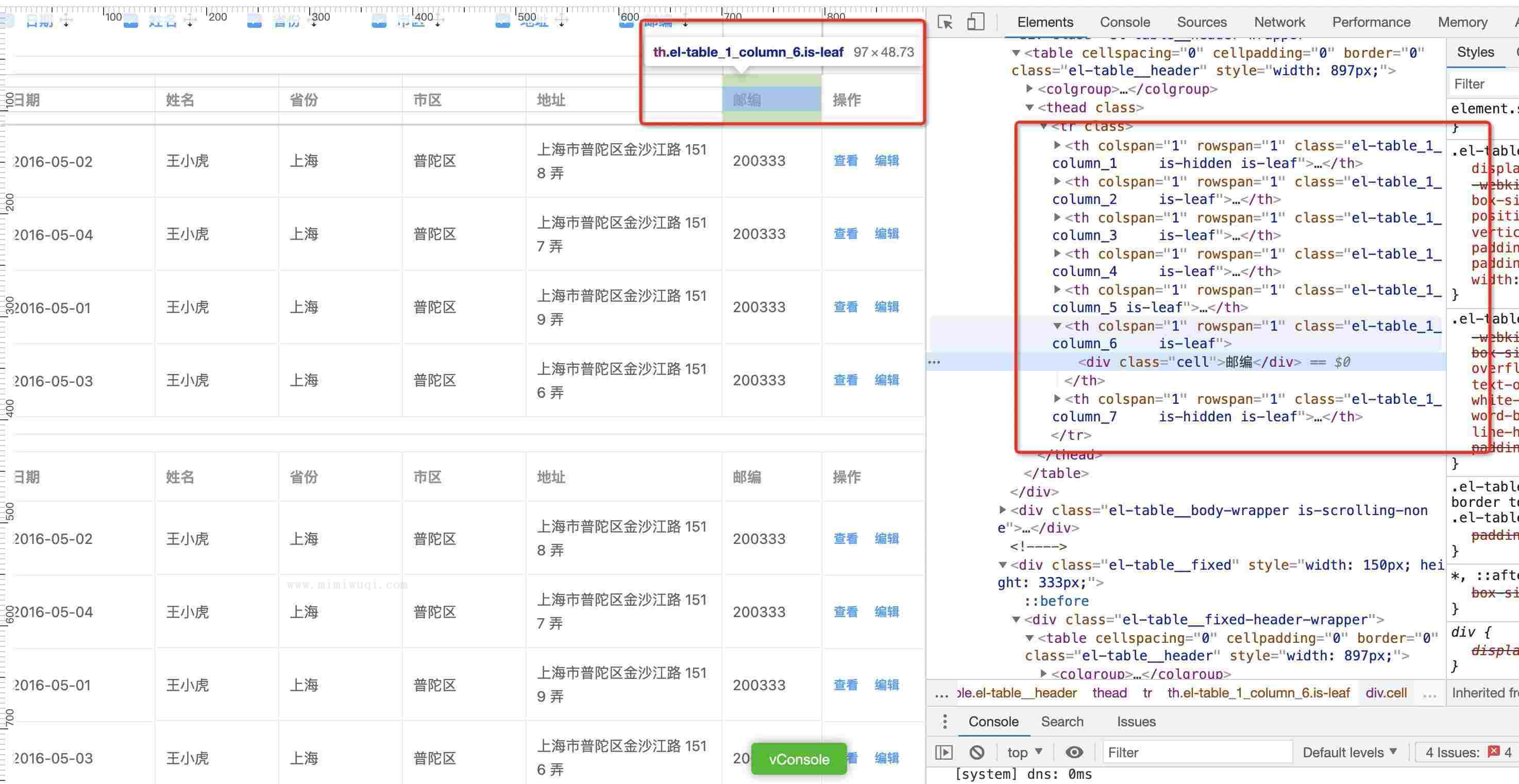Image resolution: width=1519 pixels, height=784 pixels.
Task: Click the [system] dns: 0ms log line
Action: tap(1023, 775)
